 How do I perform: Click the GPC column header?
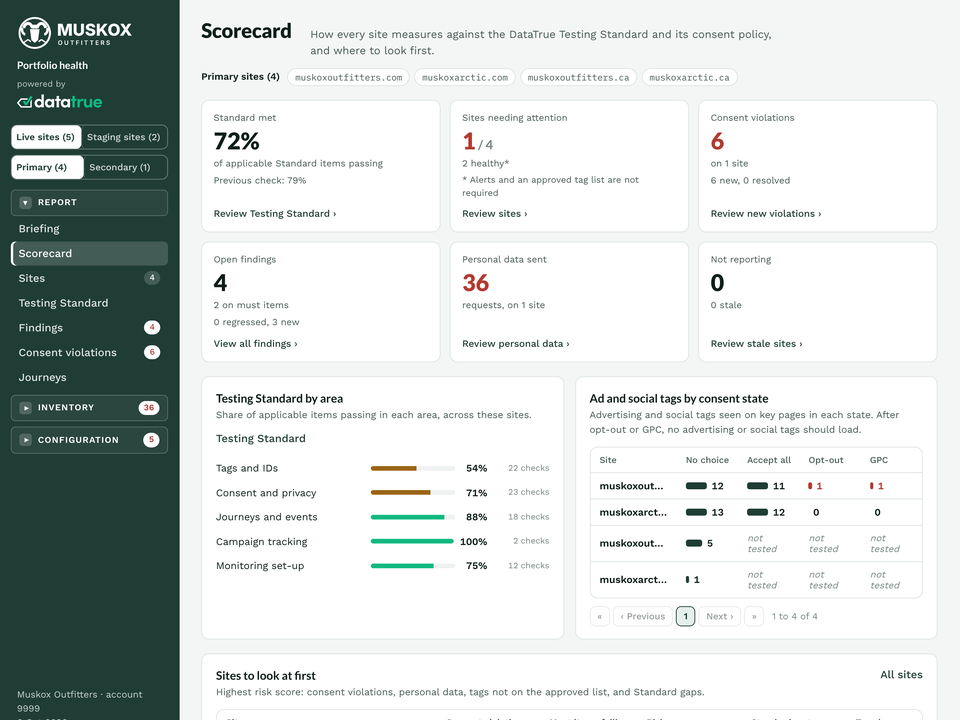pos(879,460)
